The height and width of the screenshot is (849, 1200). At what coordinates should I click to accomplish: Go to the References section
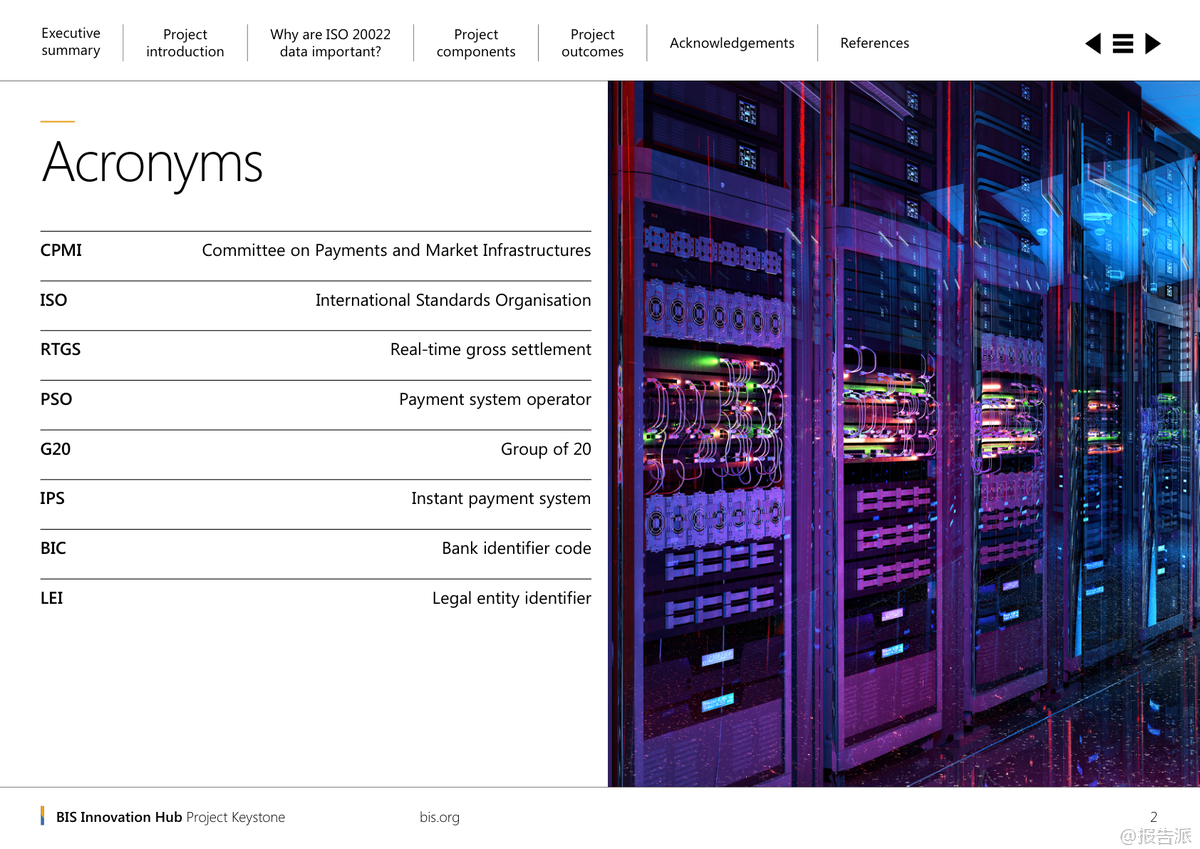[x=874, y=43]
